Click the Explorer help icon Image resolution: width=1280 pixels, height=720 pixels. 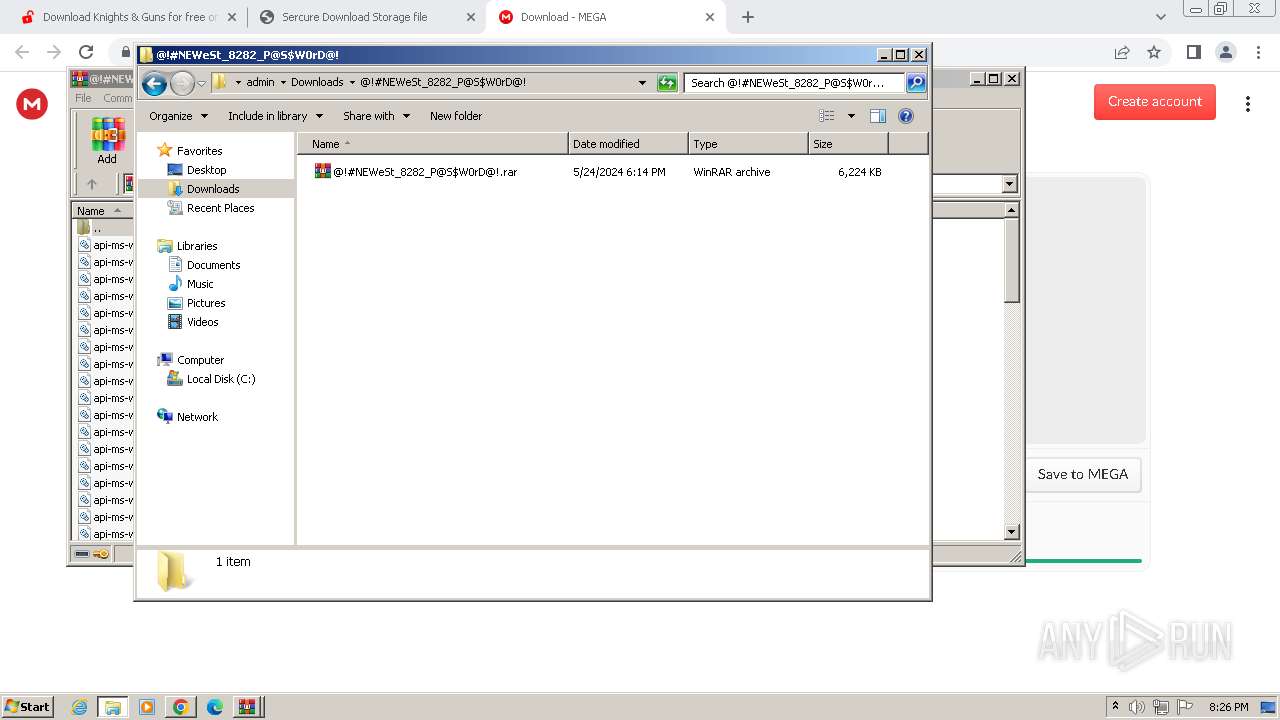(906, 116)
